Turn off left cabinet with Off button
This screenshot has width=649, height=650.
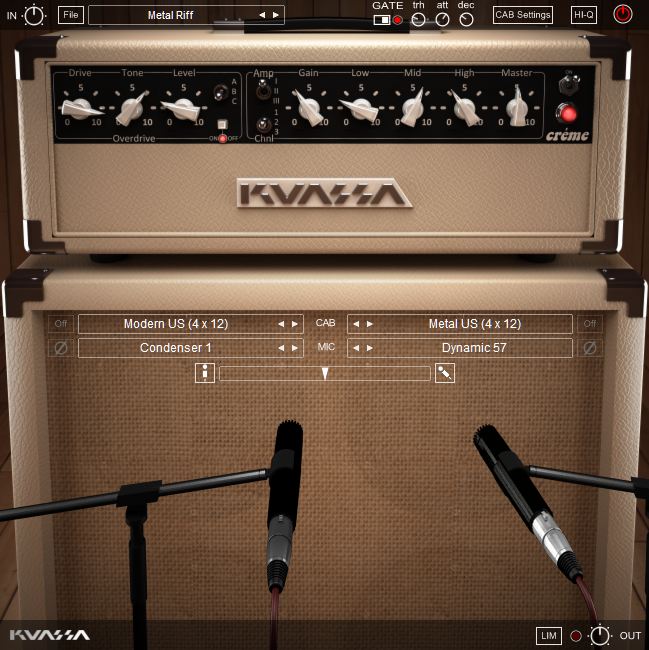click(61, 324)
